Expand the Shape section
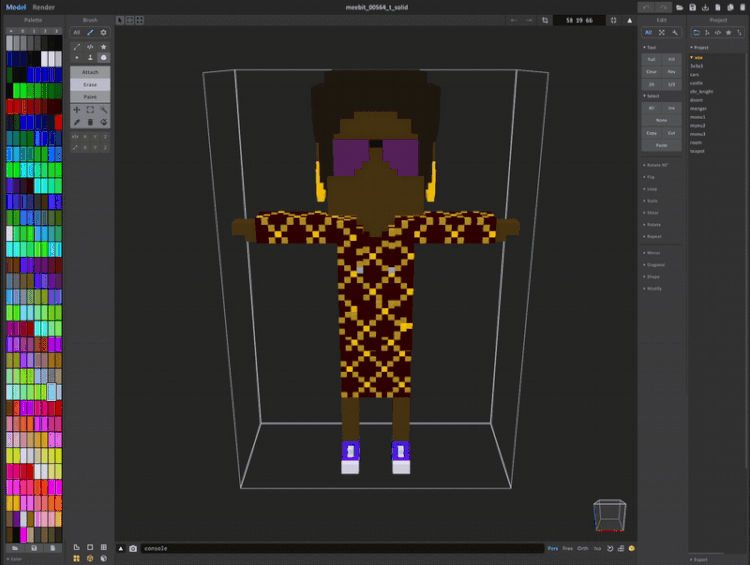 point(651,277)
